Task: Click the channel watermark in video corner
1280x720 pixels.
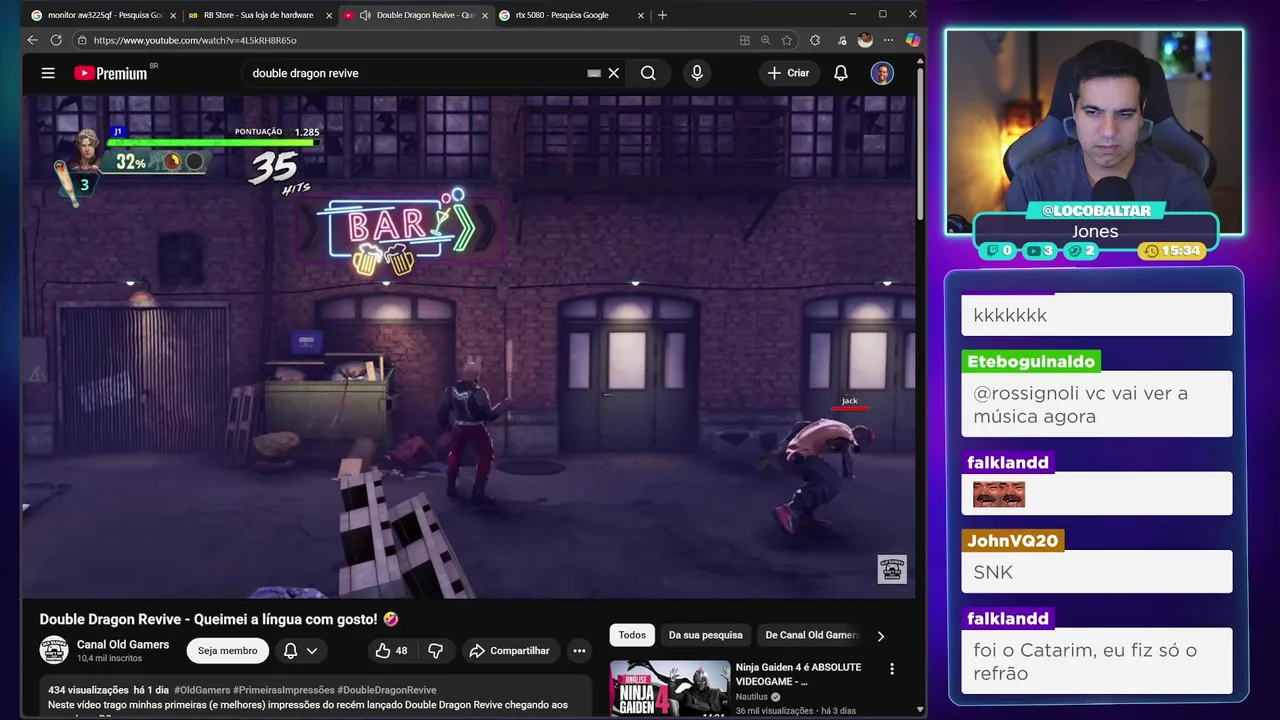Action: [892, 569]
